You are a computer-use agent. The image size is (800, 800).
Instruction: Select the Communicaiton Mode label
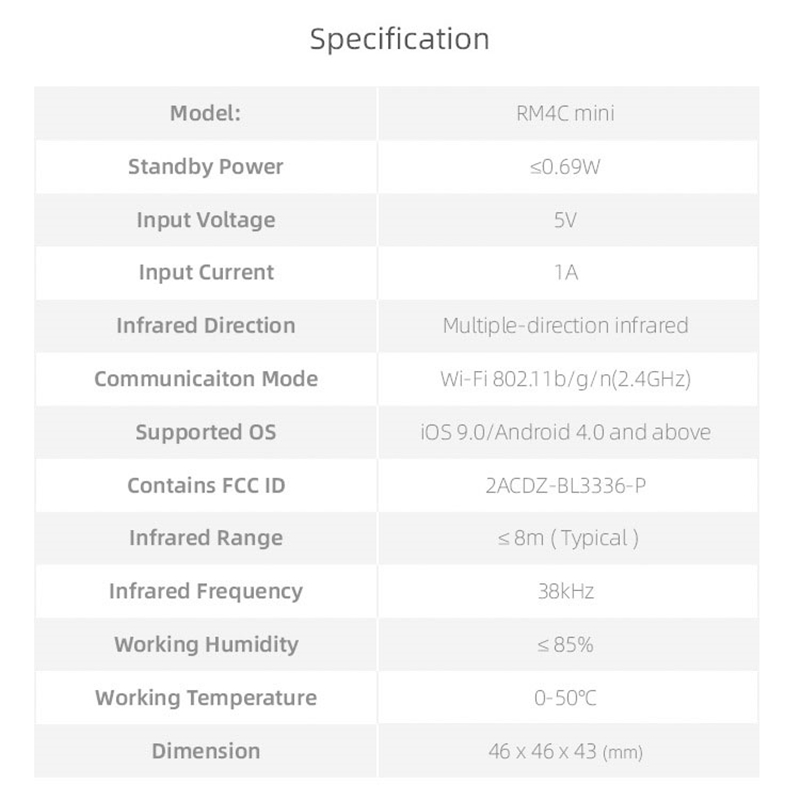pos(206,379)
